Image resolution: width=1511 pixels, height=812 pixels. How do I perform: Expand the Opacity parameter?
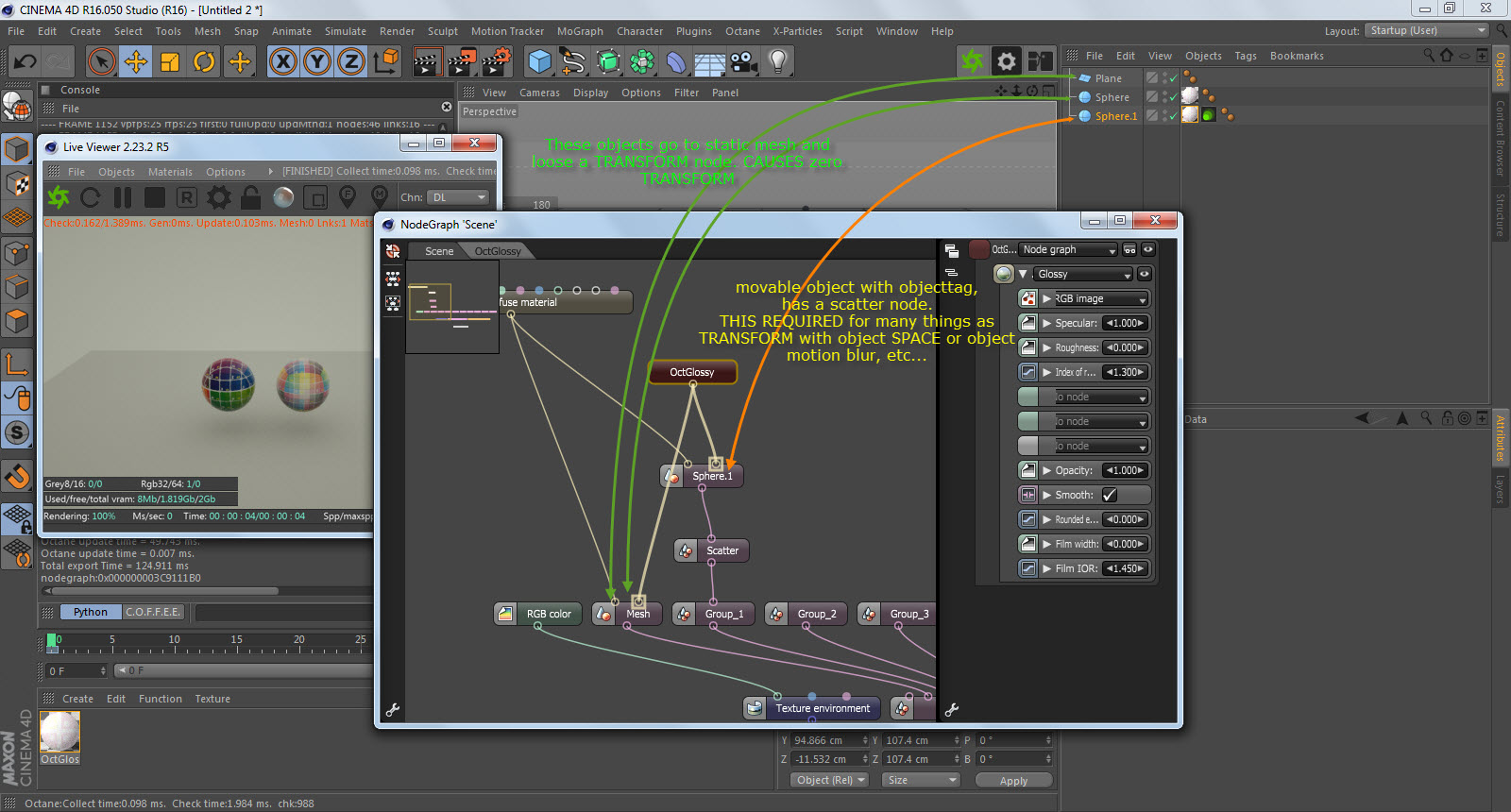click(1046, 470)
